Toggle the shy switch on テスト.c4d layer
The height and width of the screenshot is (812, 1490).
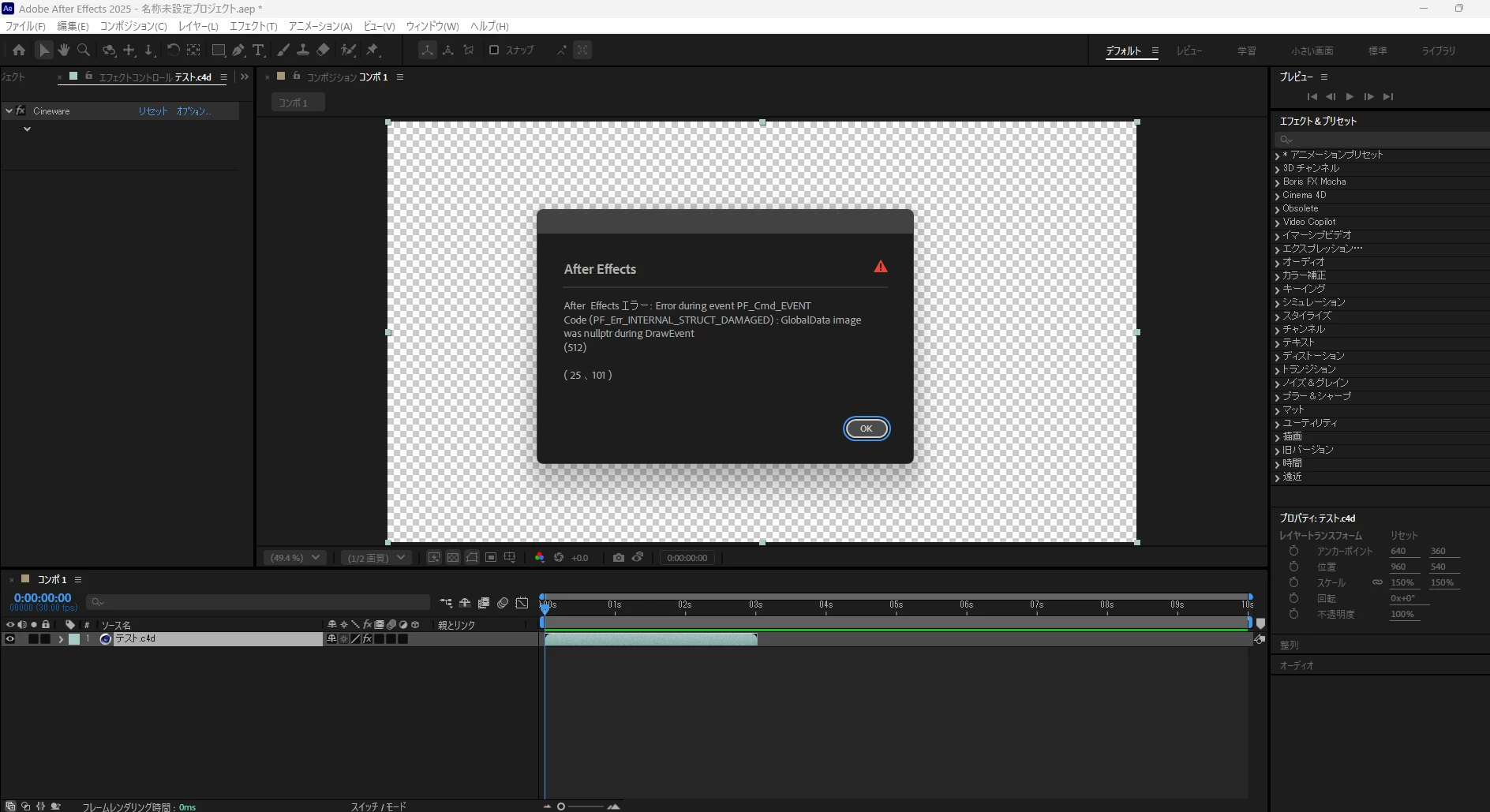click(x=331, y=639)
